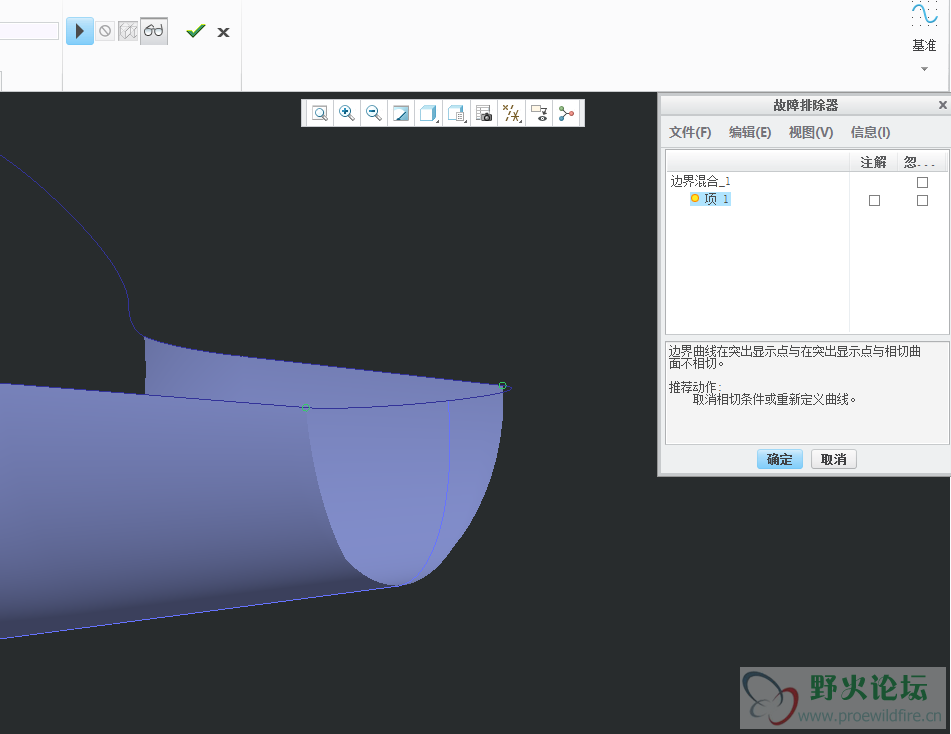Click the 基准 datum curve icon

[x=924, y=16]
